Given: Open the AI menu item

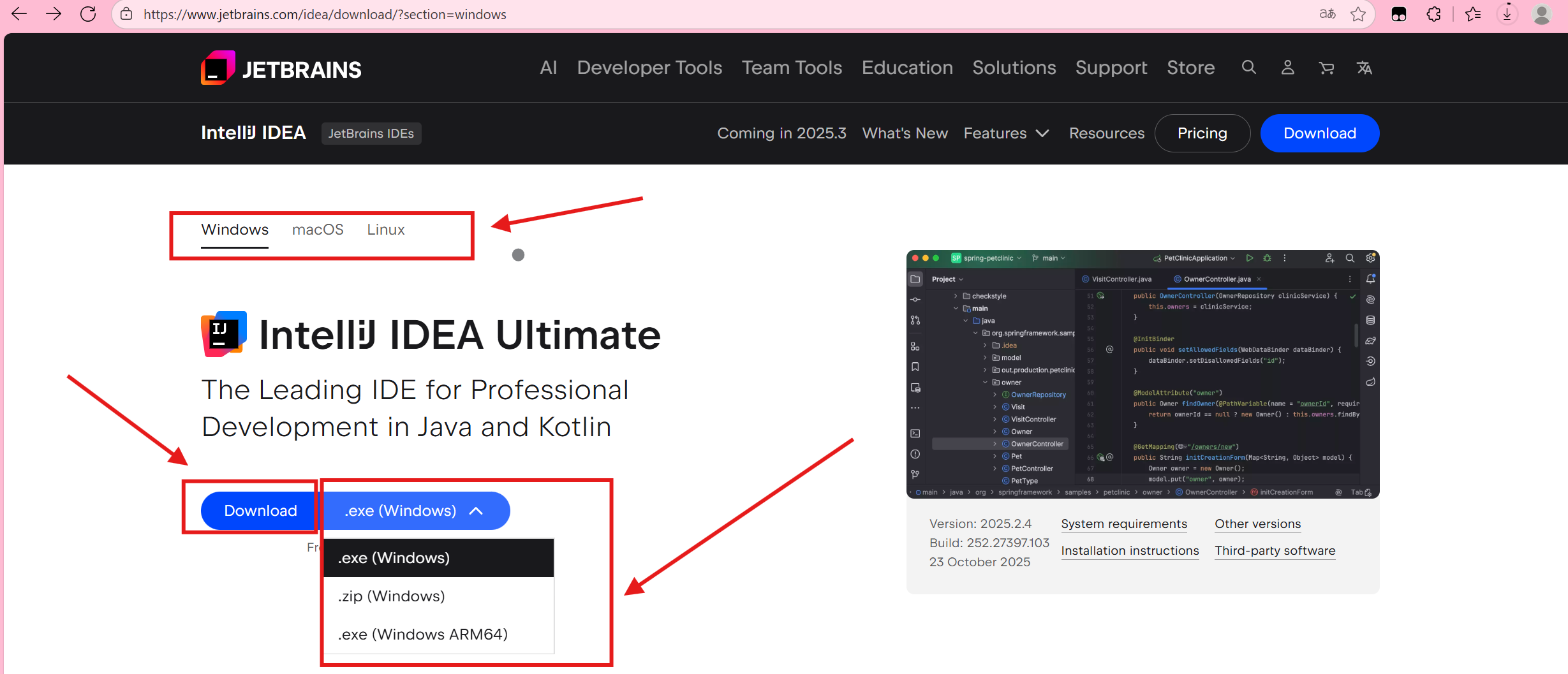Looking at the screenshot, I should tap(549, 68).
